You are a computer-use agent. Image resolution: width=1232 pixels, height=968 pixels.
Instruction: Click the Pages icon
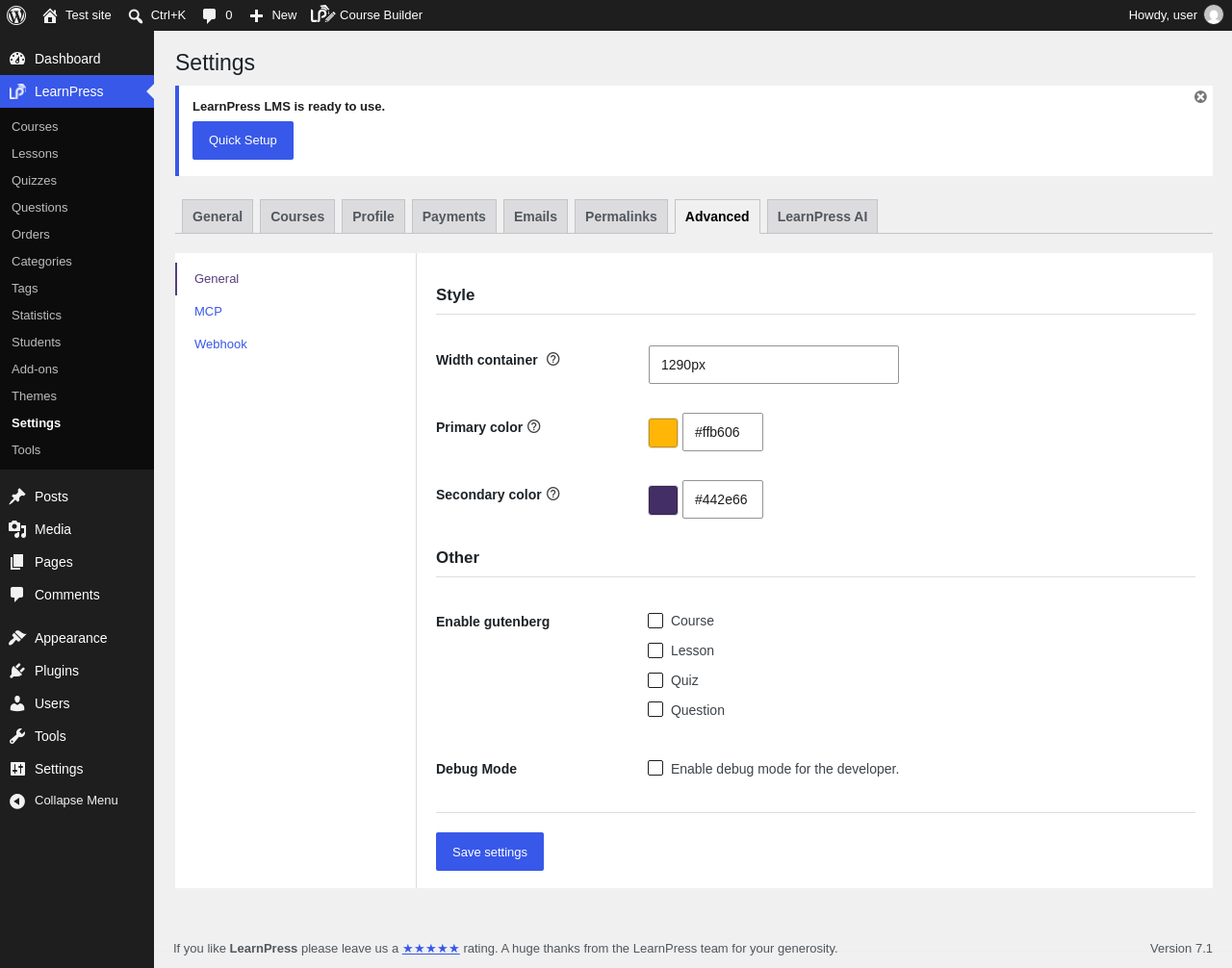point(17,562)
